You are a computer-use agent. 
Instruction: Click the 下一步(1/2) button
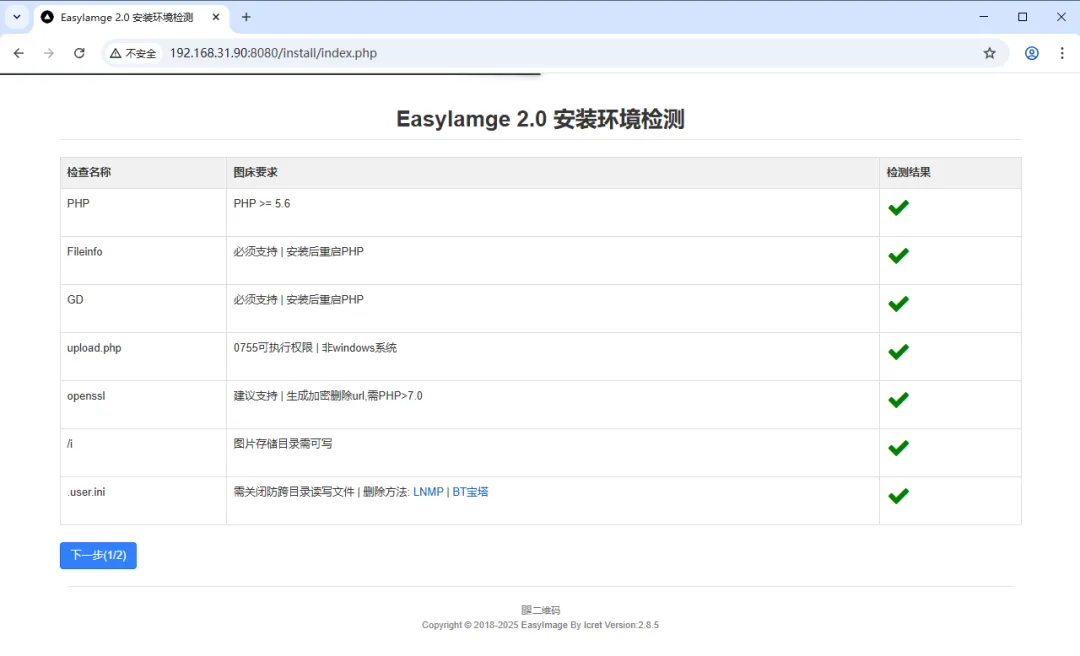click(98, 555)
